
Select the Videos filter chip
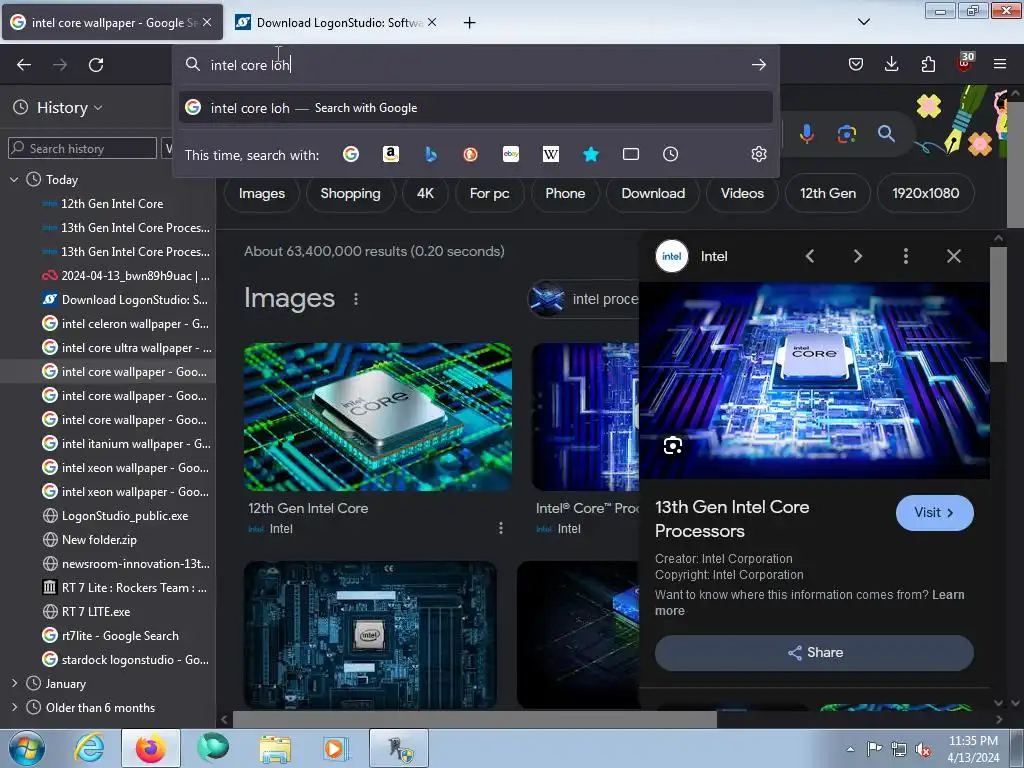click(x=742, y=193)
